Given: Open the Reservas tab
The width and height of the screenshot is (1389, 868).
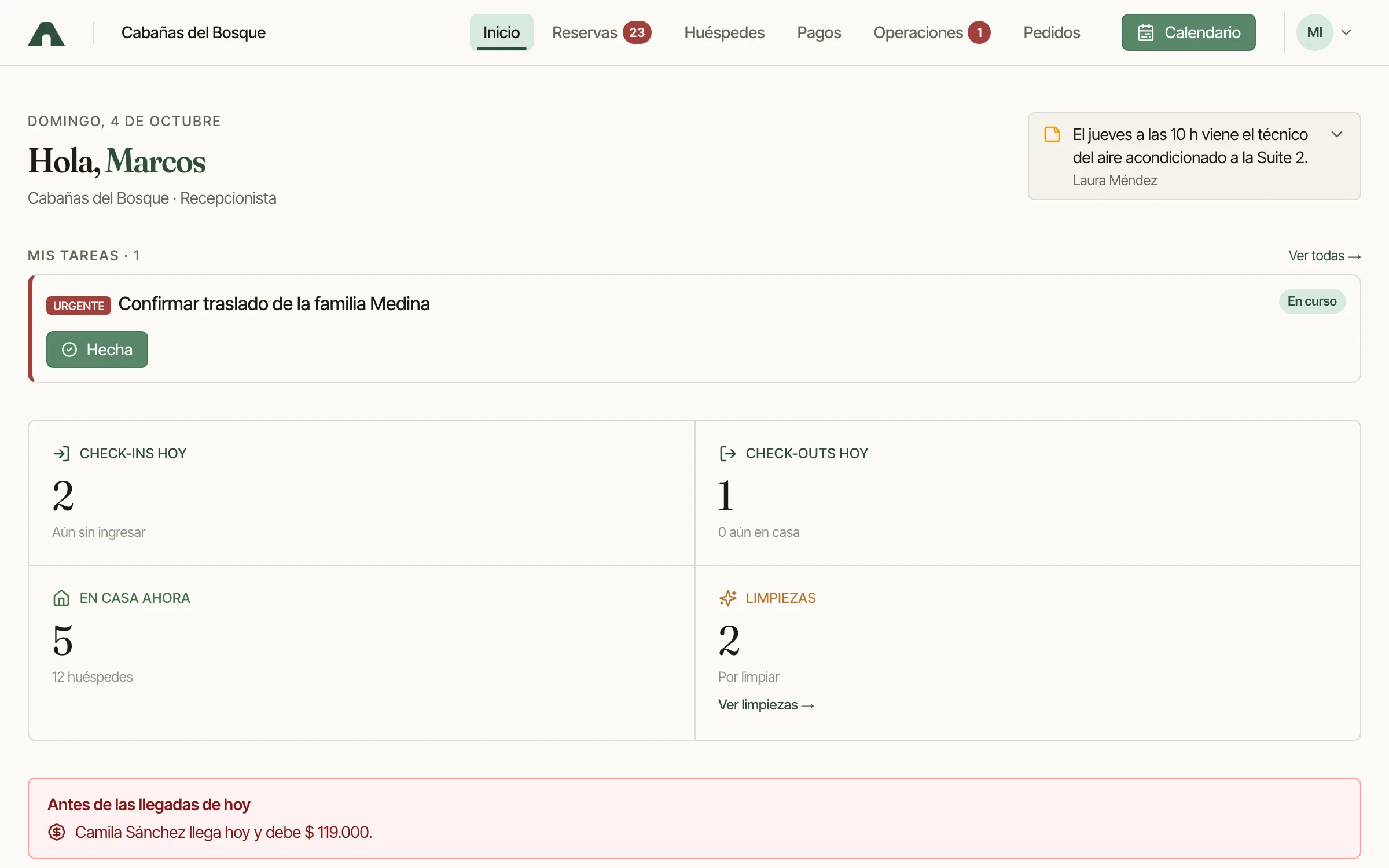Looking at the screenshot, I should click(x=585, y=32).
